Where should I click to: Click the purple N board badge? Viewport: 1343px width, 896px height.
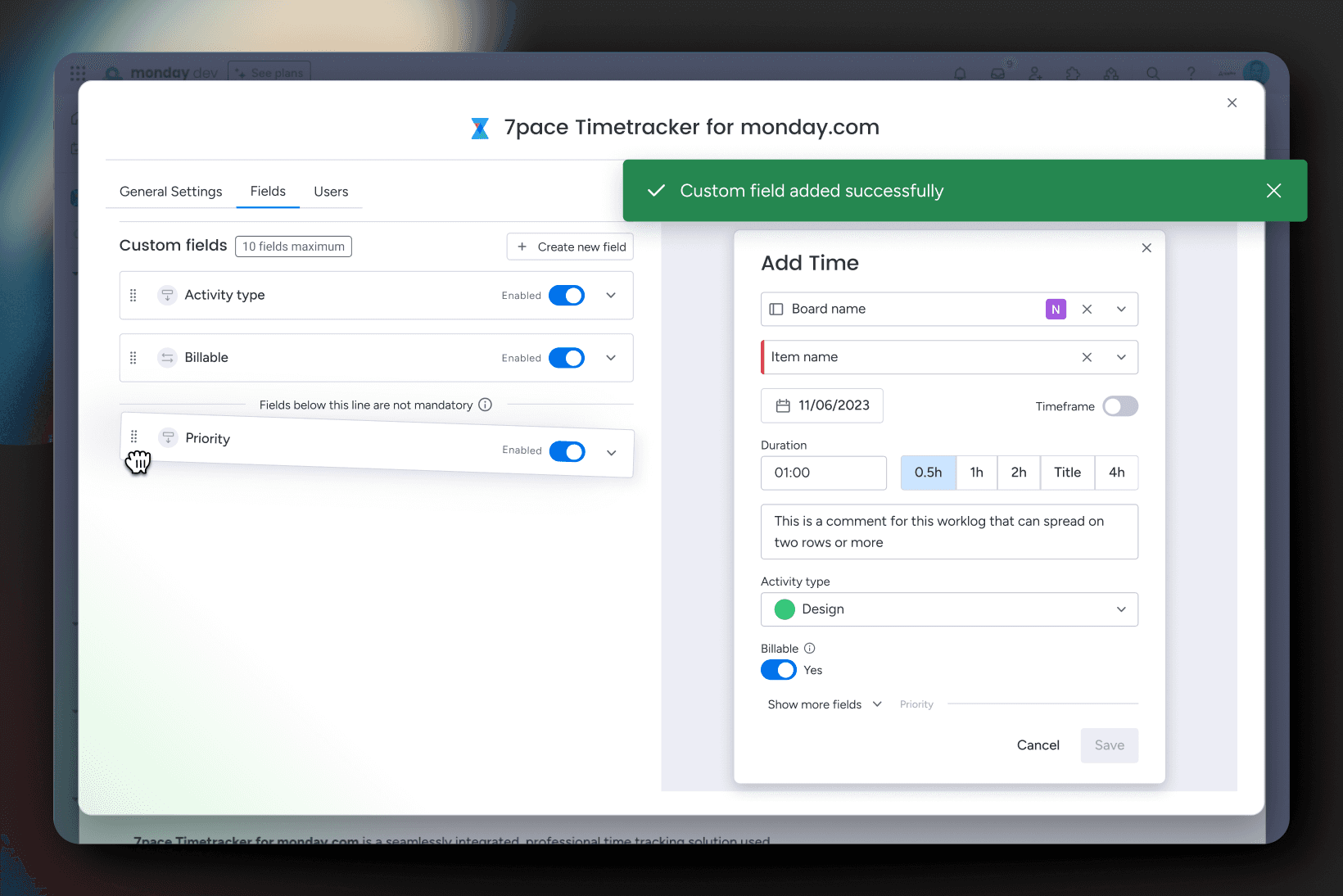tap(1056, 309)
